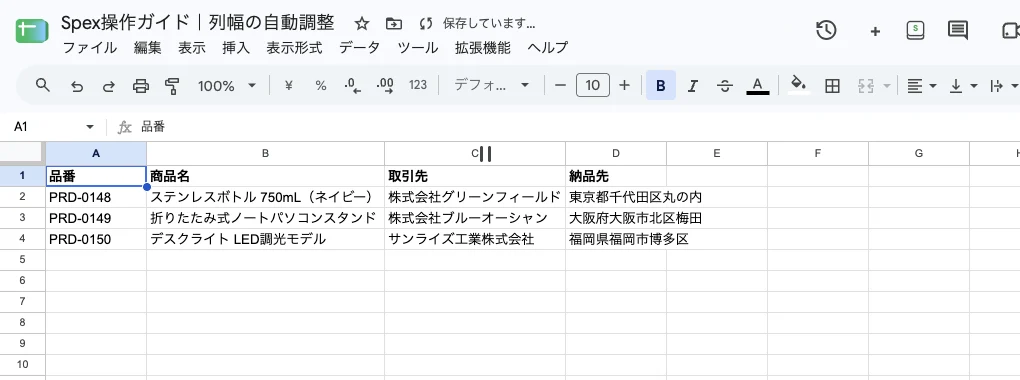Open the fill color picker

click(798, 85)
